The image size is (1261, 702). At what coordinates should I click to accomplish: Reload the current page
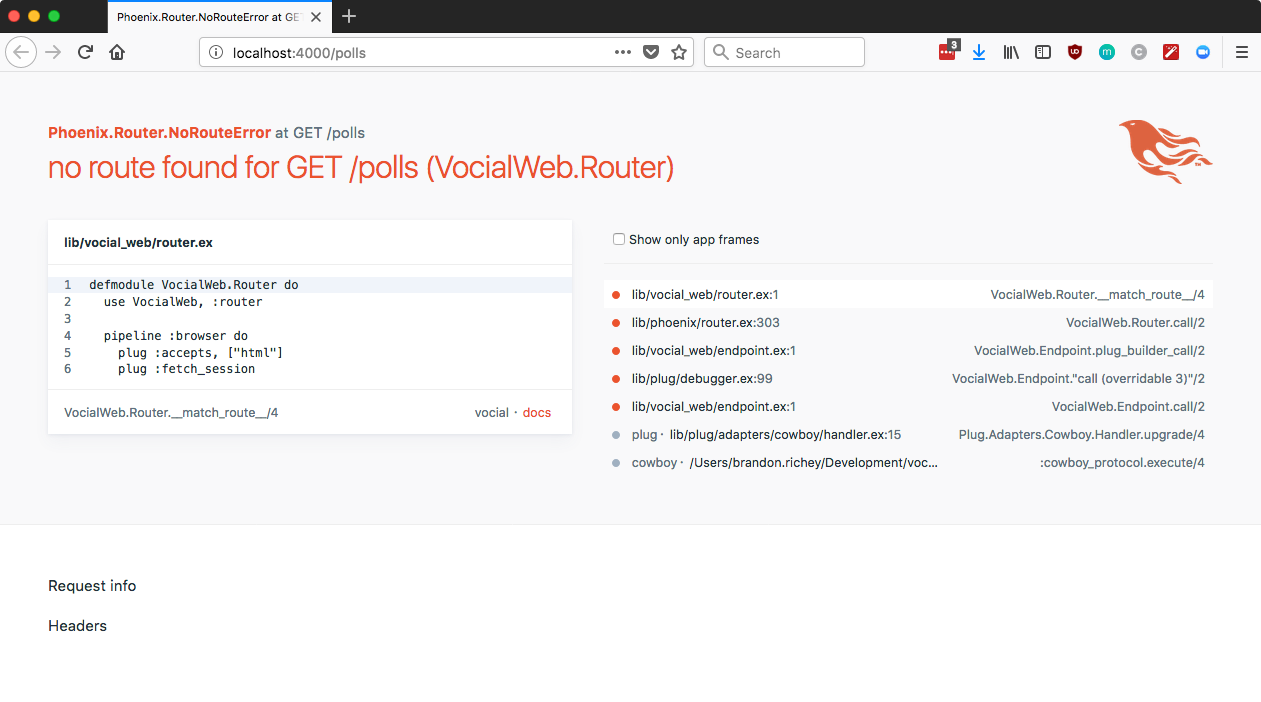pos(86,53)
